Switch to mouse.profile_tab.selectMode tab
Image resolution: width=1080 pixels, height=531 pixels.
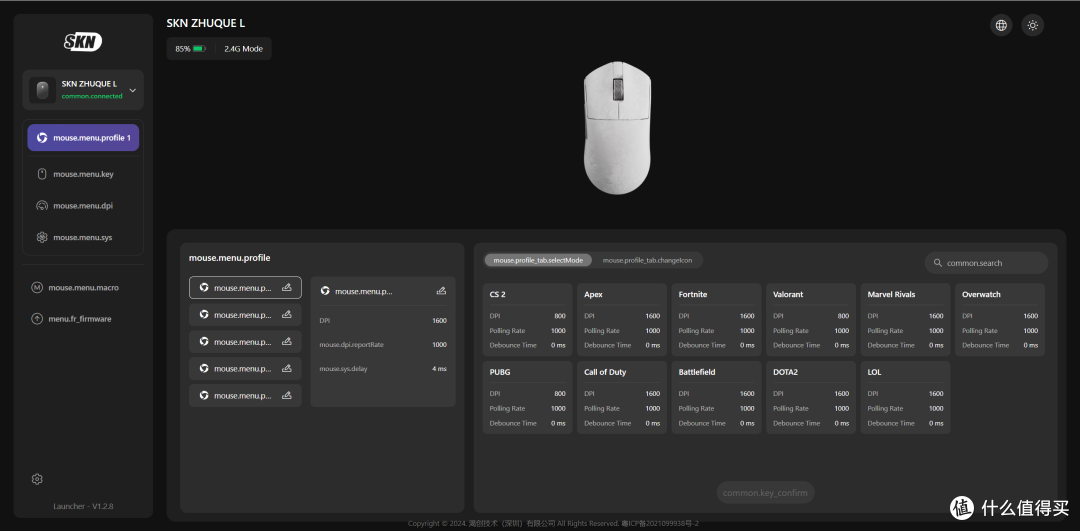point(538,260)
